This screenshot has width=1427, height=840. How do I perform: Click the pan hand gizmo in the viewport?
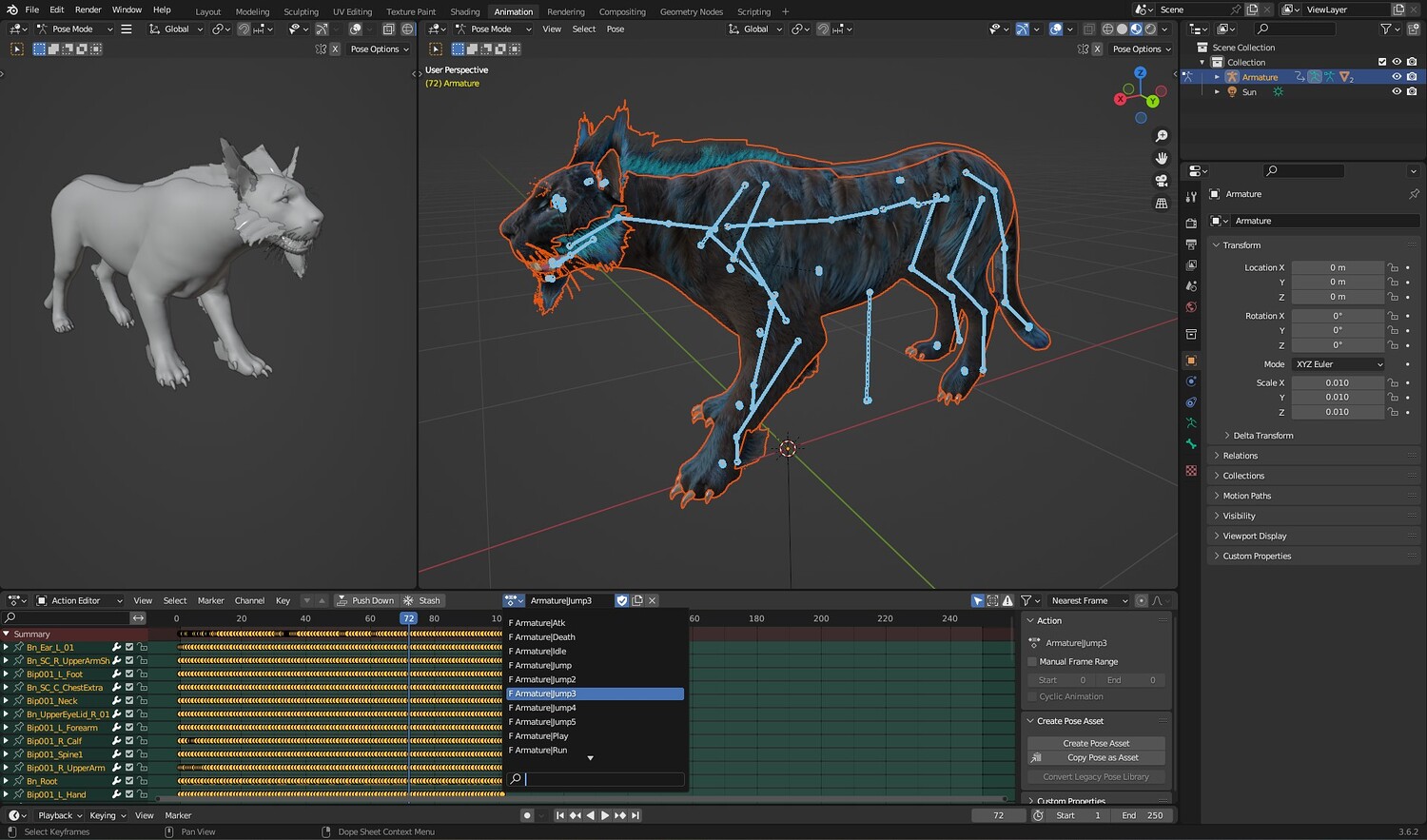[1162, 159]
